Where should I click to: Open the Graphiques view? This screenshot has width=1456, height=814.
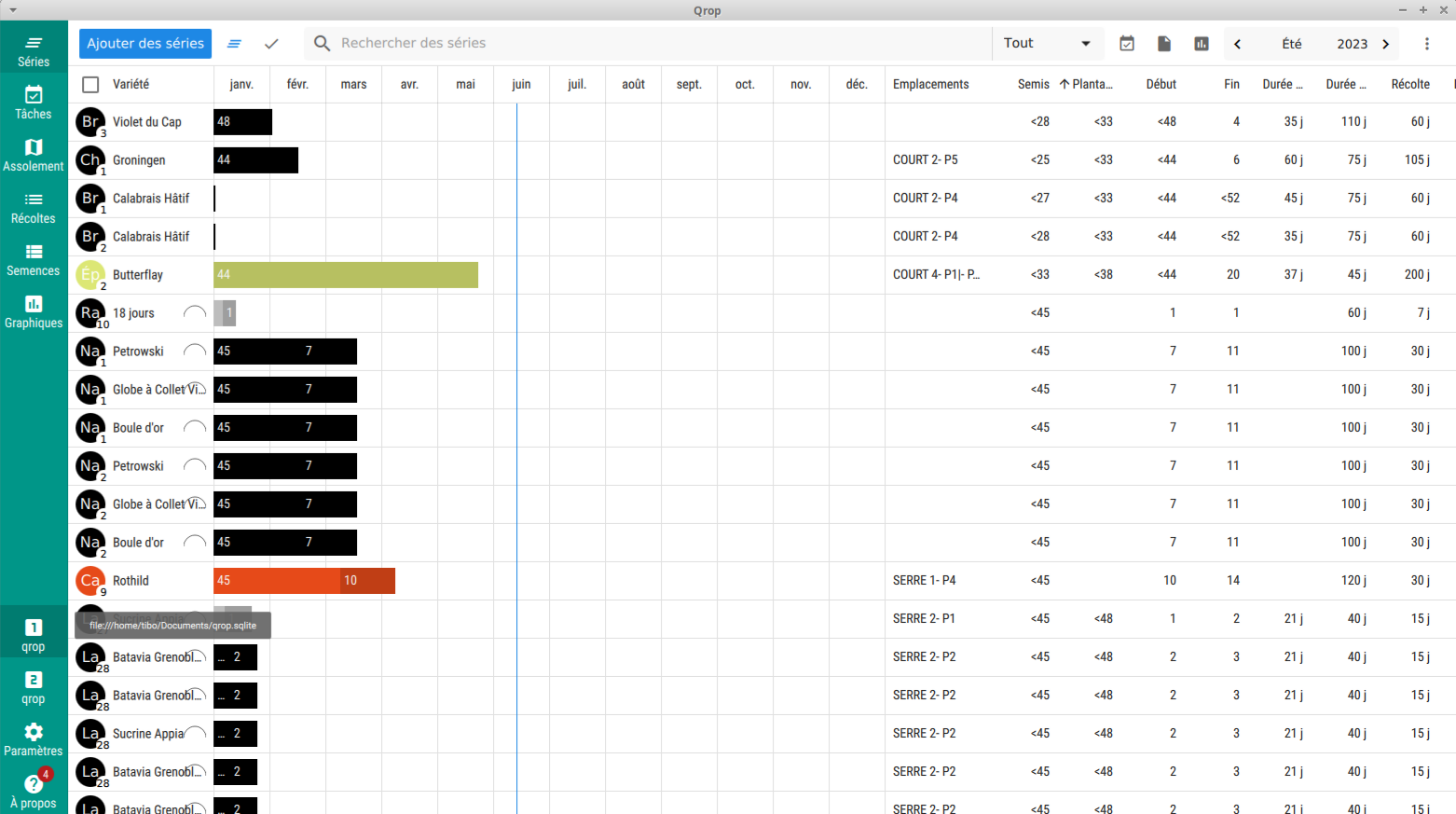point(33,311)
